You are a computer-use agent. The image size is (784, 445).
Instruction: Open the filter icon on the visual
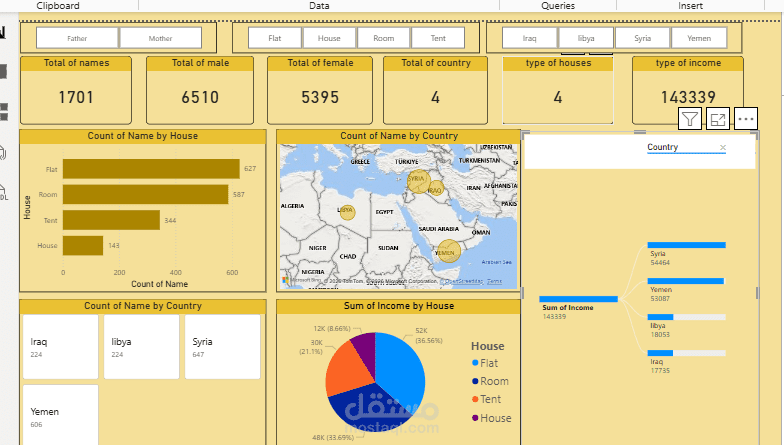tap(690, 120)
